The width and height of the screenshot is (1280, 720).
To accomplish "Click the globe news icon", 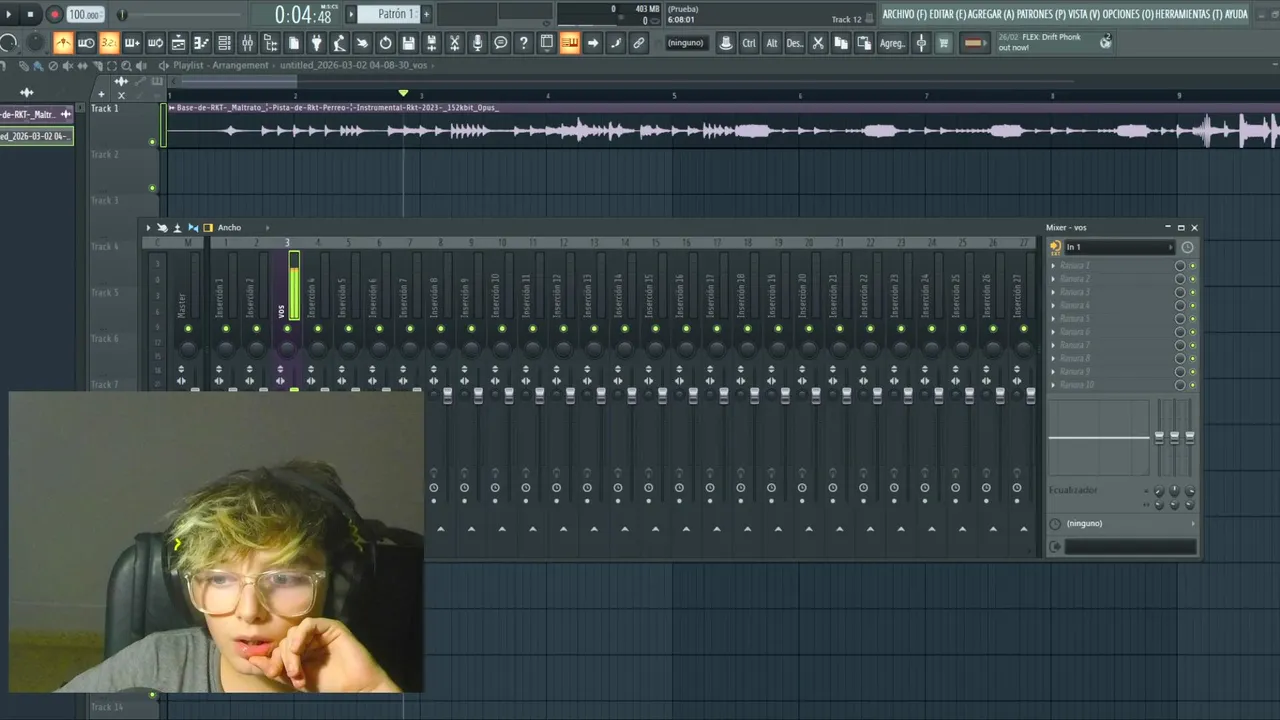I will coord(1105,42).
